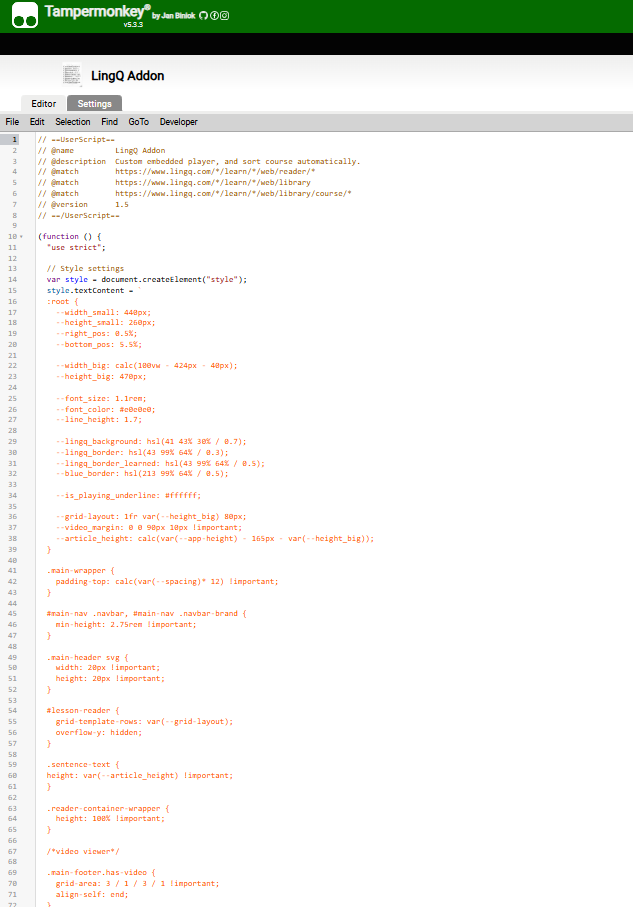Click the '.main-footer.has-video {' line
Screen dimensions: 633x907
coord(101,872)
